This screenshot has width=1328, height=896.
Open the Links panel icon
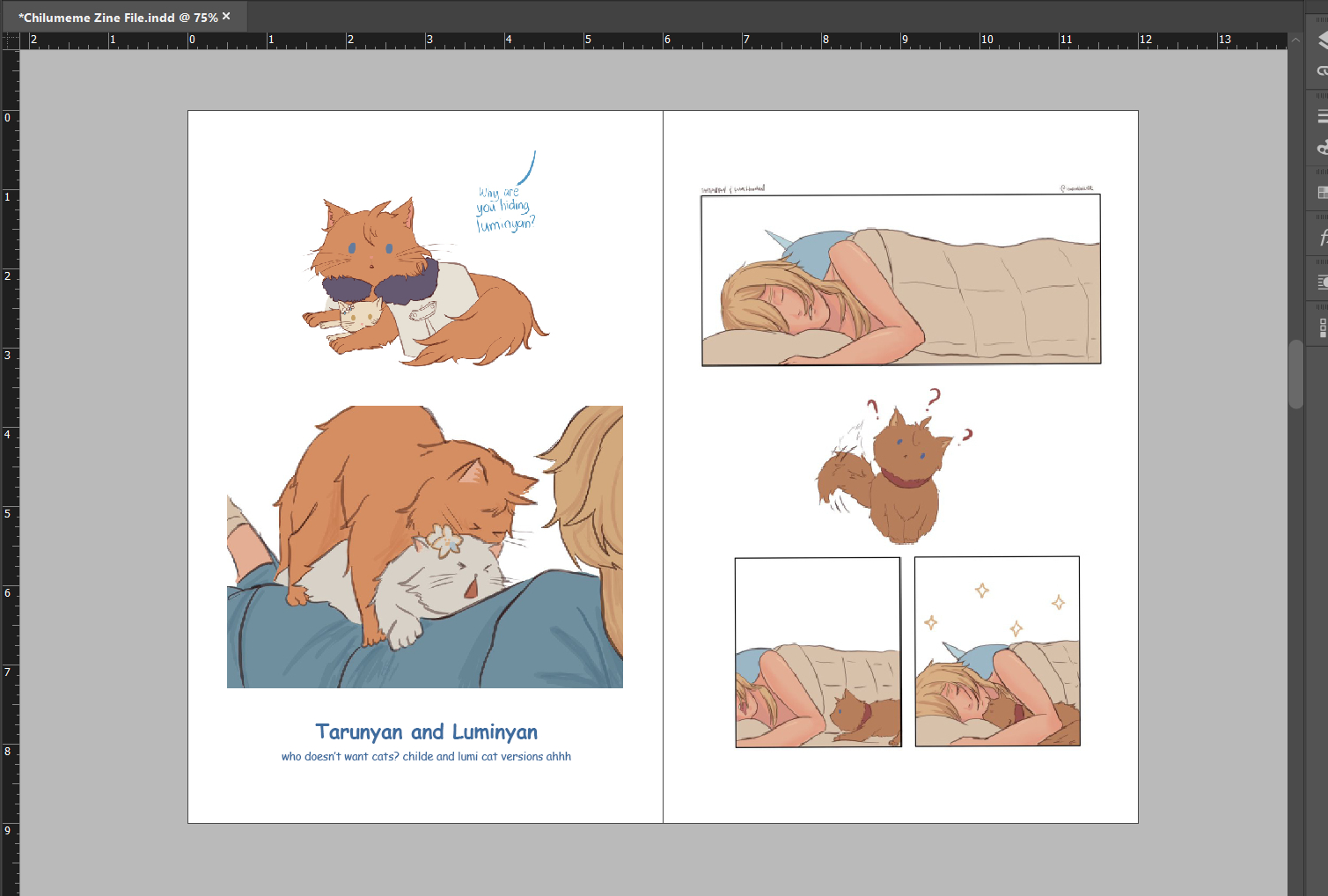click(1322, 70)
